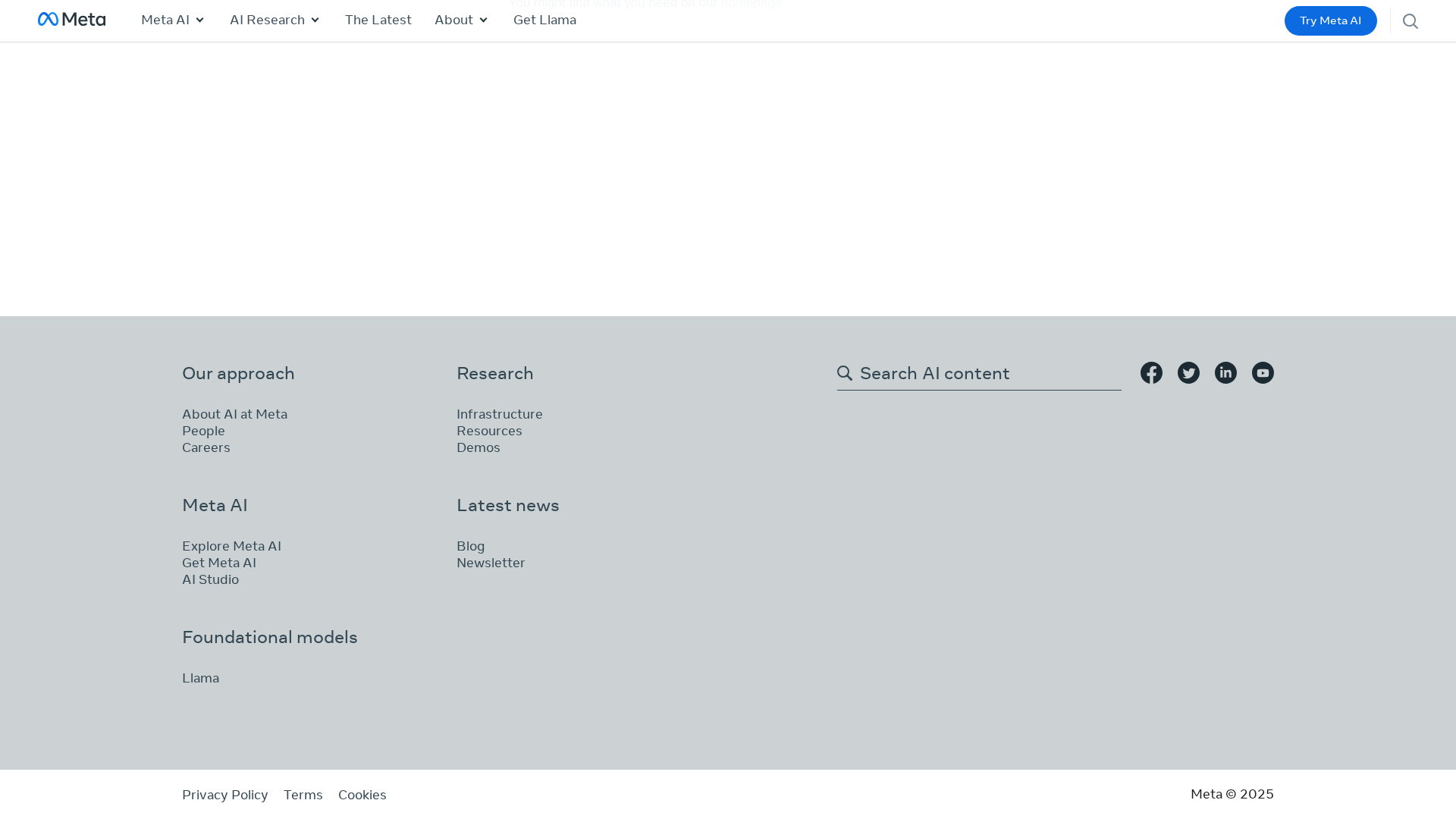
Task: Expand the Meta AI dropdown menu
Action: [x=173, y=20]
